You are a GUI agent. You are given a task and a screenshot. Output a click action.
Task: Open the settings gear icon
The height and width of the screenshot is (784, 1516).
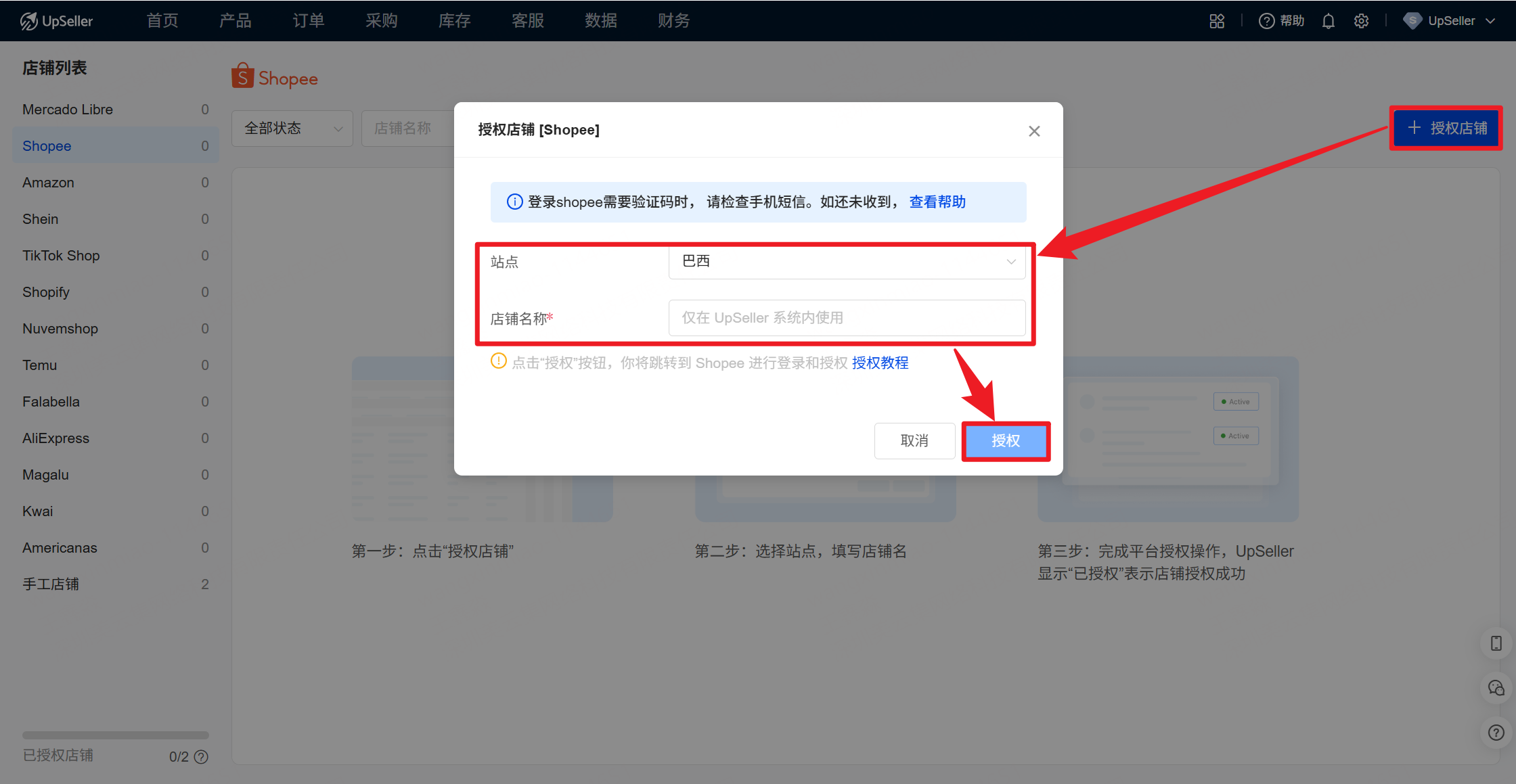click(x=1361, y=20)
